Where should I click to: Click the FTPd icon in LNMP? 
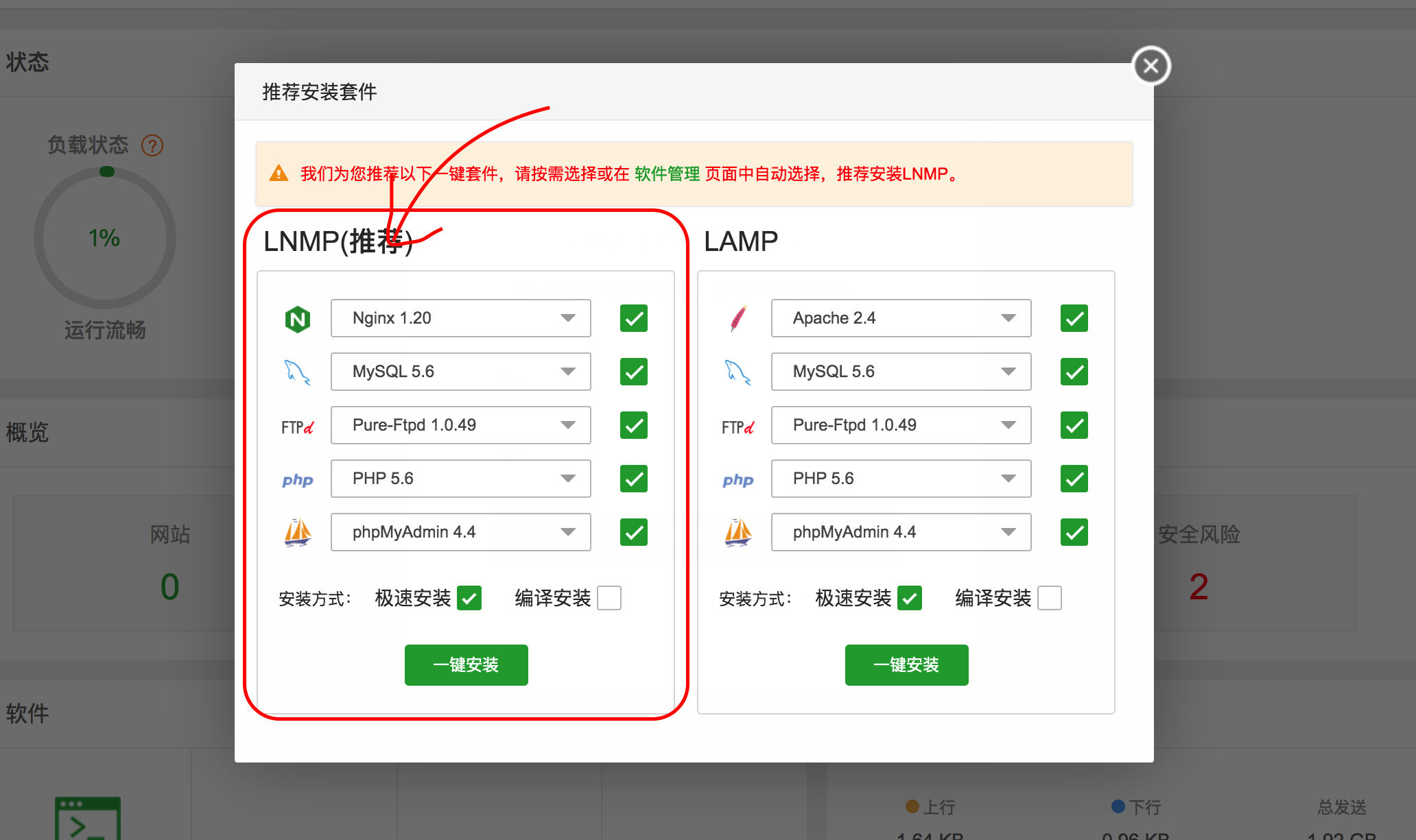pyautogui.click(x=298, y=427)
